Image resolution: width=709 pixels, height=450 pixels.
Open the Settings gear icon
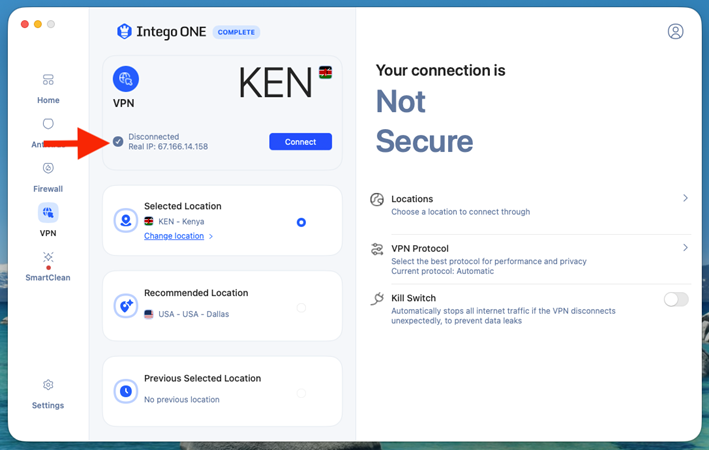pyautogui.click(x=48, y=384)
